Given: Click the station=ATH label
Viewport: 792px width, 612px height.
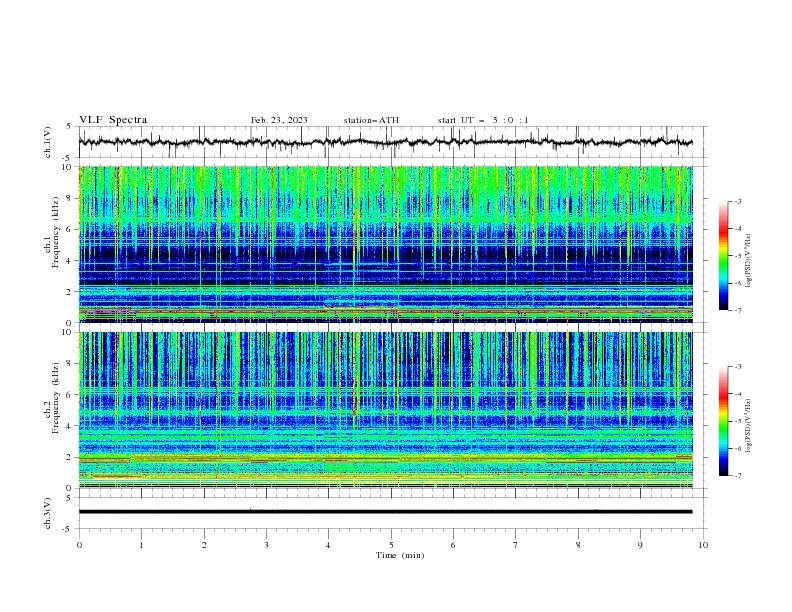Looking at the screenshot, I should [x=371, y=120].
